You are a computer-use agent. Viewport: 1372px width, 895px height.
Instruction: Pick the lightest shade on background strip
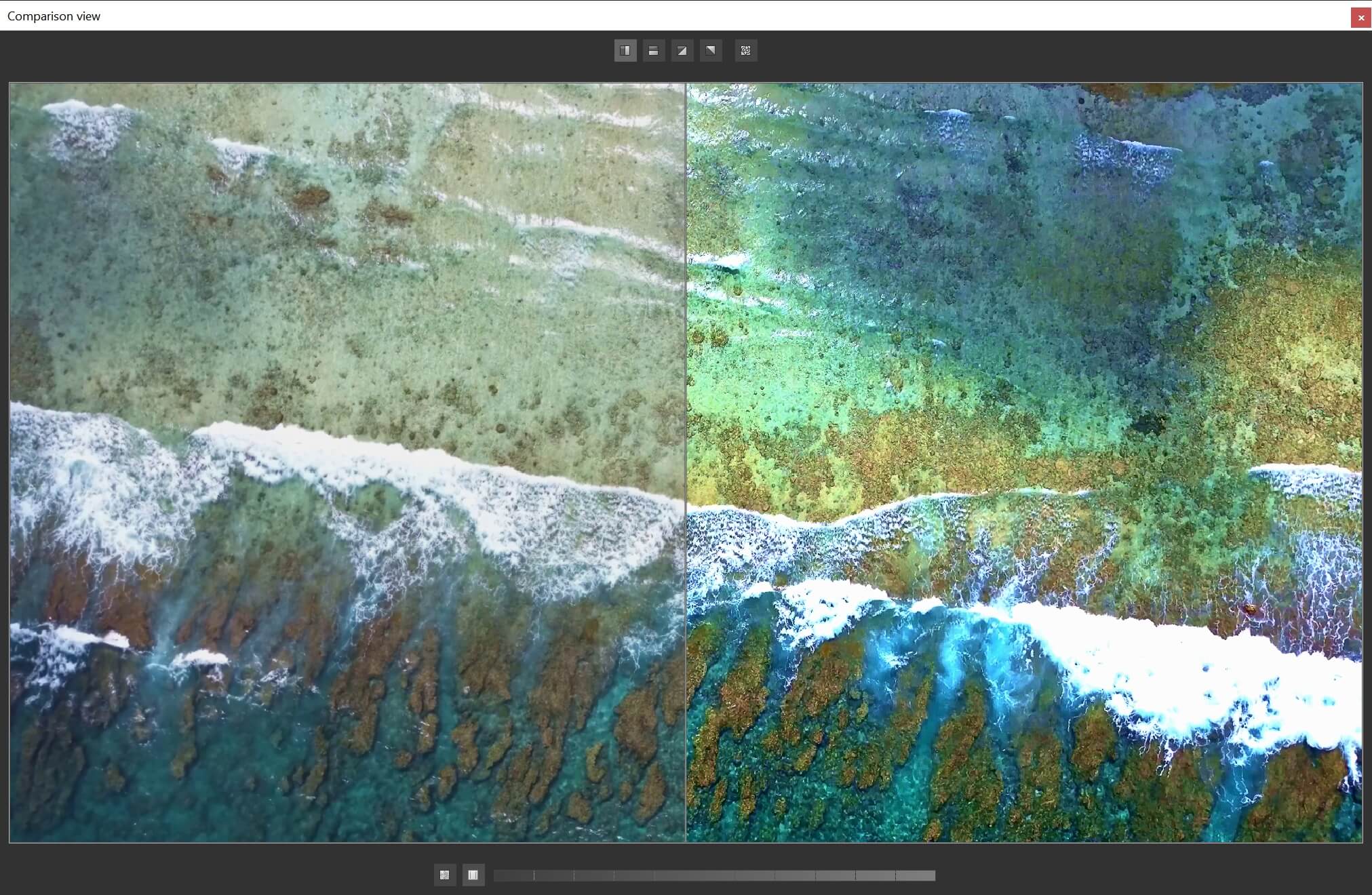tap(916, 876)
